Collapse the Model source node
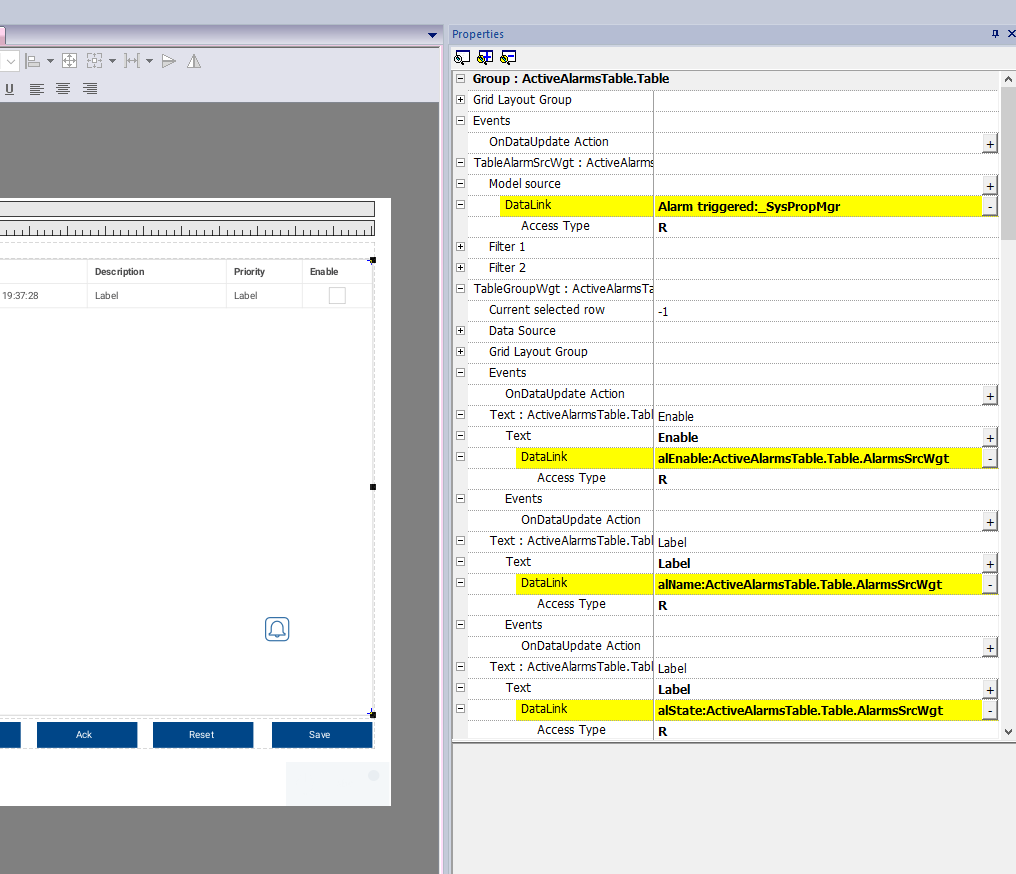This screenshot has height=874, width=1016. tap(460, 183)
